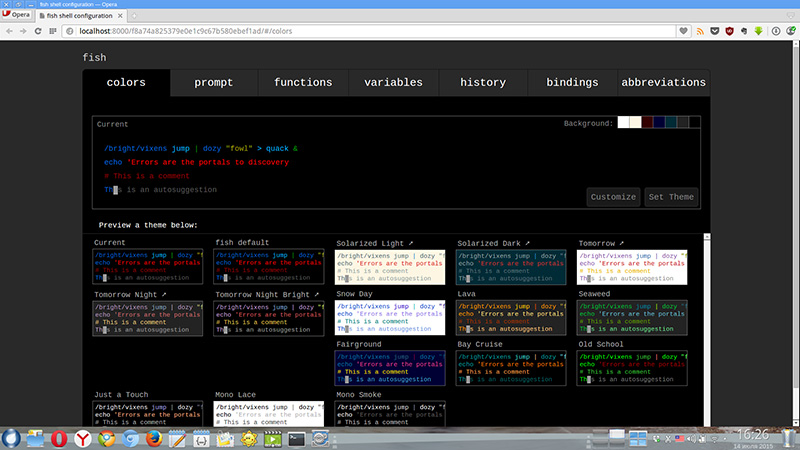
Task: Launch the file manager from taskbar
Action: point(35,439)
